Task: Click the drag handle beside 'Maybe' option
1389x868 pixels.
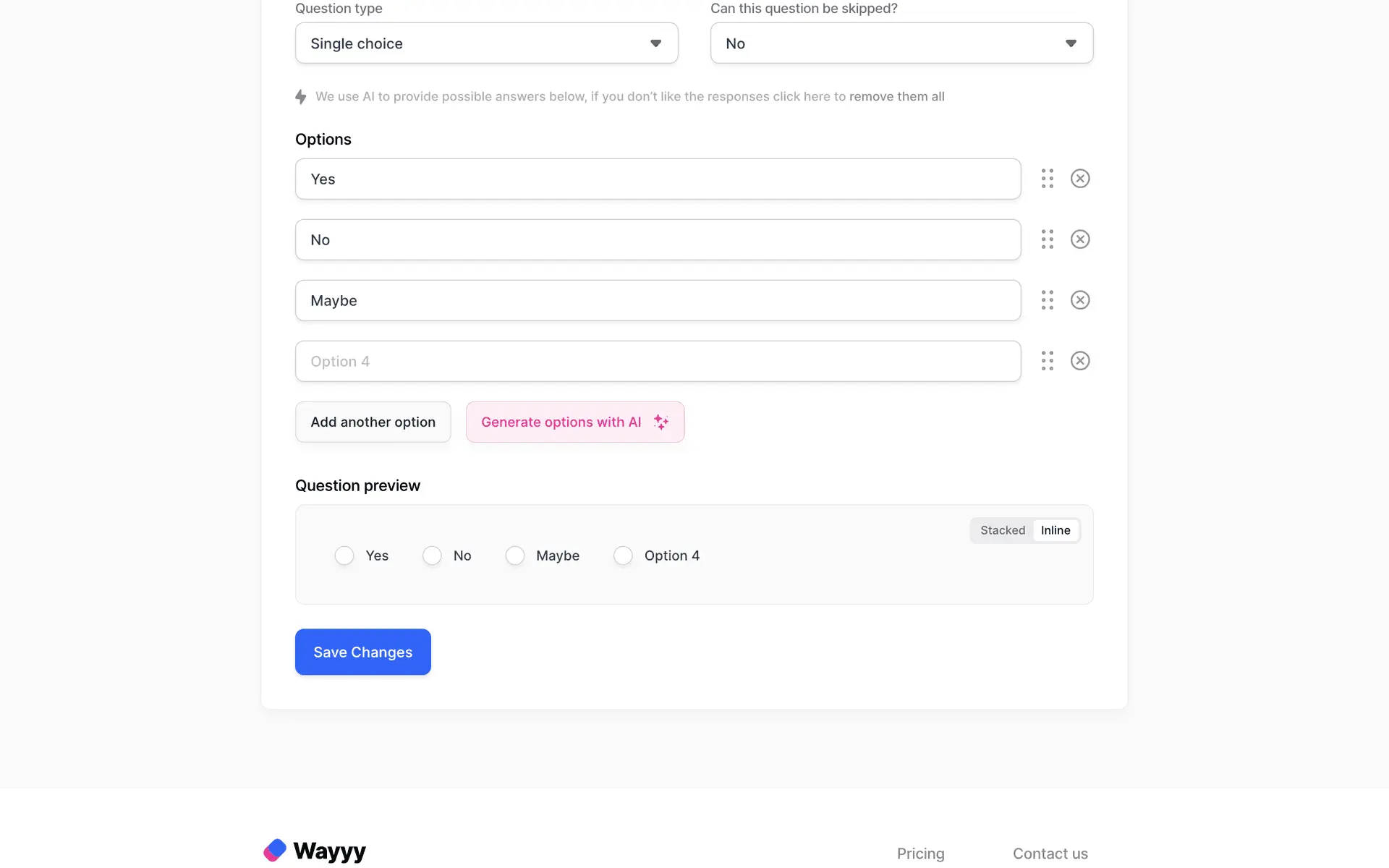Action: tap(1048, 300)
